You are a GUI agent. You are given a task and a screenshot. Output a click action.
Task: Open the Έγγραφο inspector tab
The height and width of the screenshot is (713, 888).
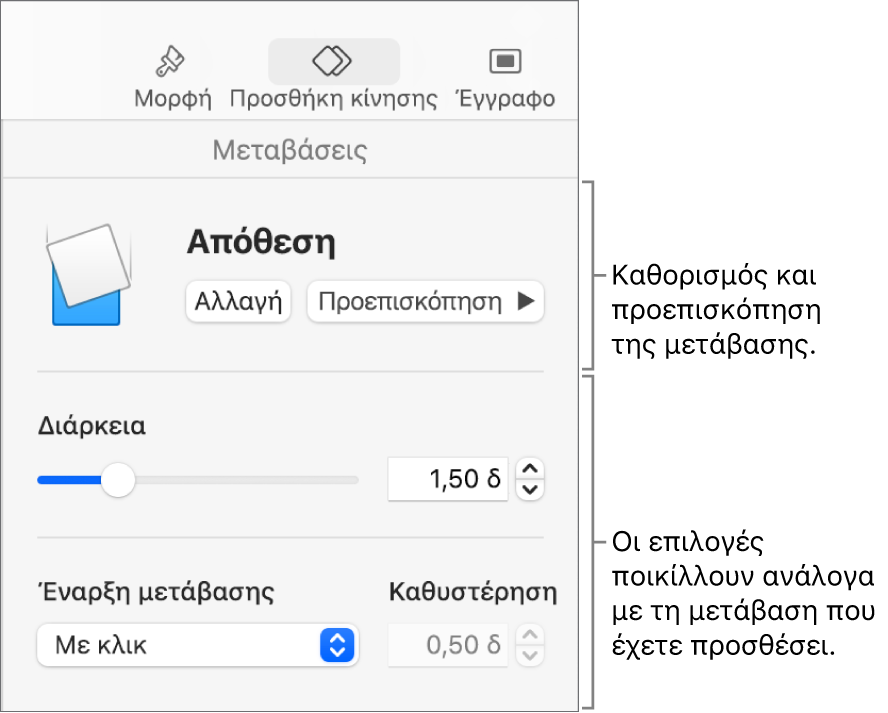(x=505, y=75)
